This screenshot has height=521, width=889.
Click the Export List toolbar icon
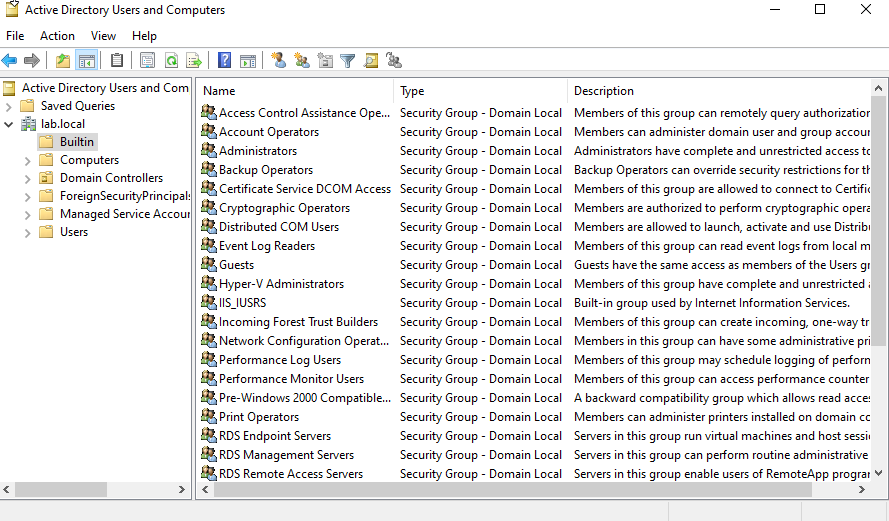click(x=194, y=60)
